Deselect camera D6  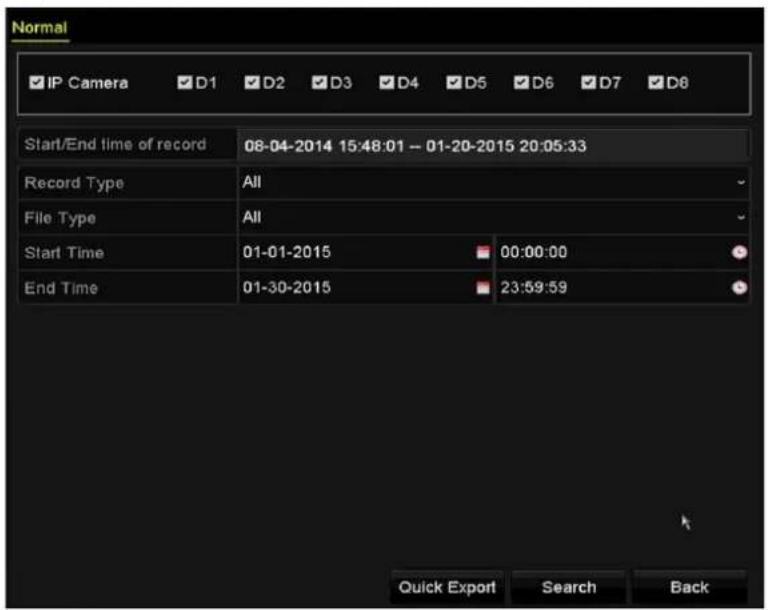[521, 82]
